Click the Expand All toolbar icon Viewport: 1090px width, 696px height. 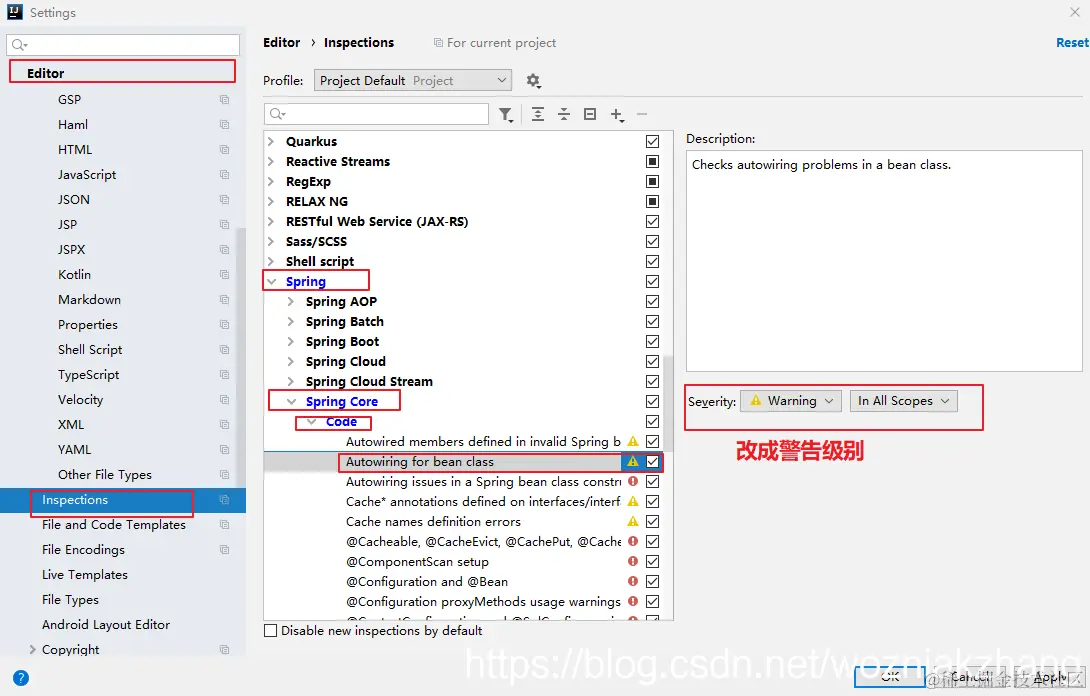coord(537,114)
